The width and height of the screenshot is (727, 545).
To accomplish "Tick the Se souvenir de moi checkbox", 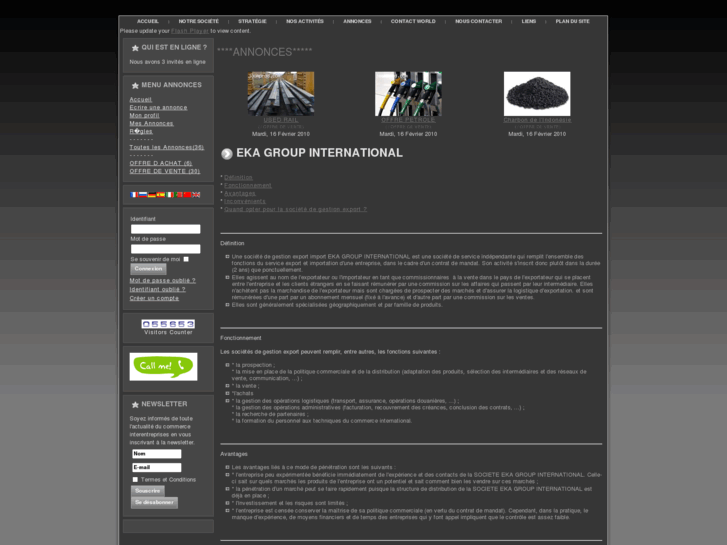I will point(186,259).
